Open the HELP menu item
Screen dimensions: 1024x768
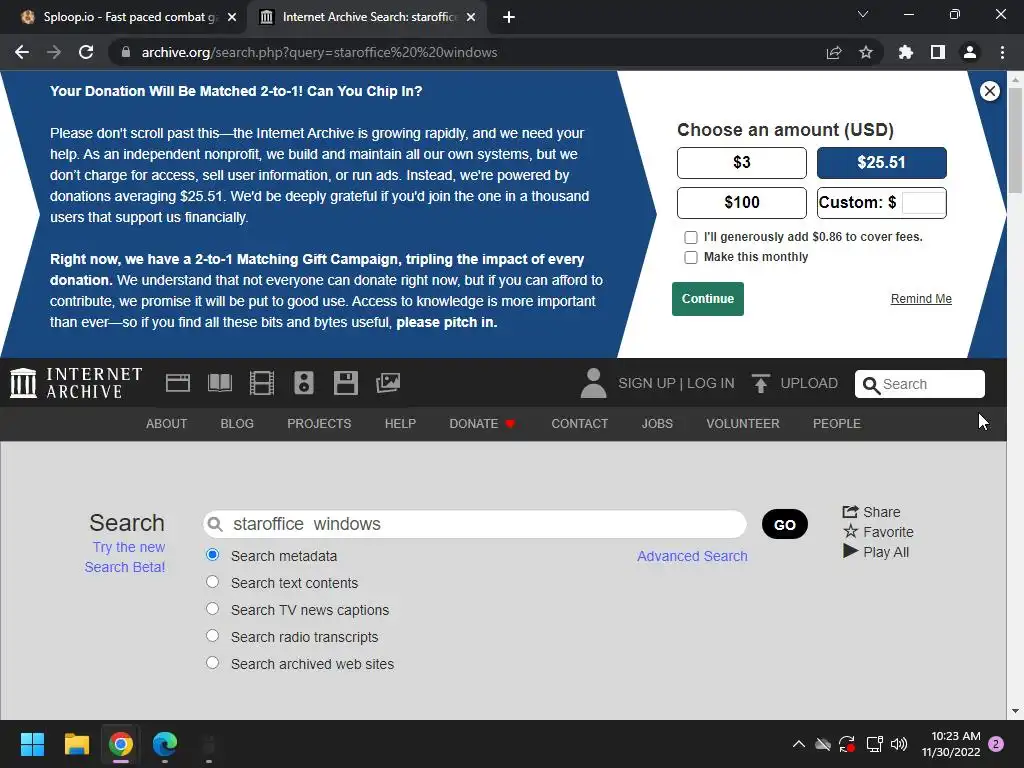(400, 424)
